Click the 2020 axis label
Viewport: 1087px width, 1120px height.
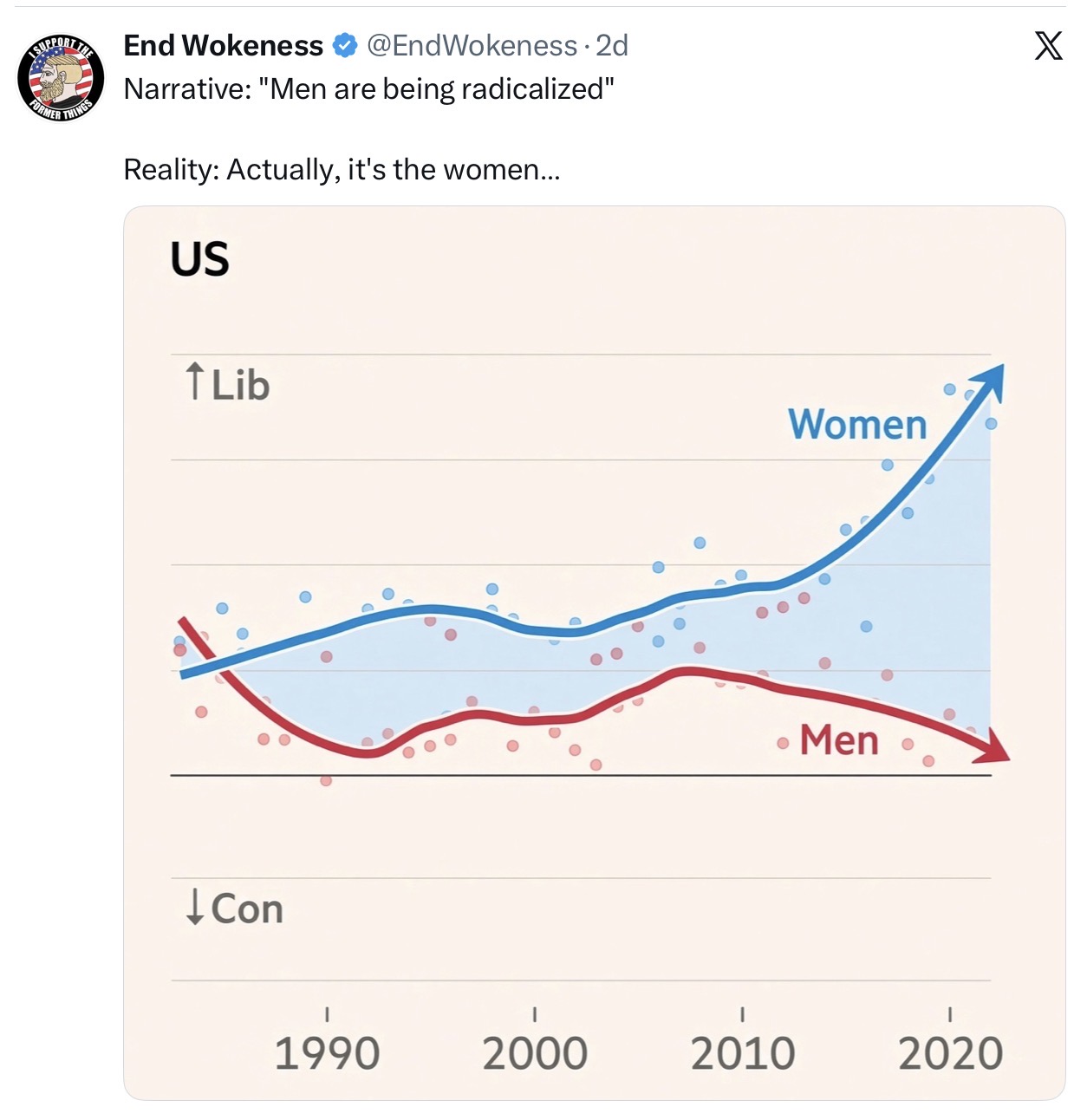tap(950, 1053)
